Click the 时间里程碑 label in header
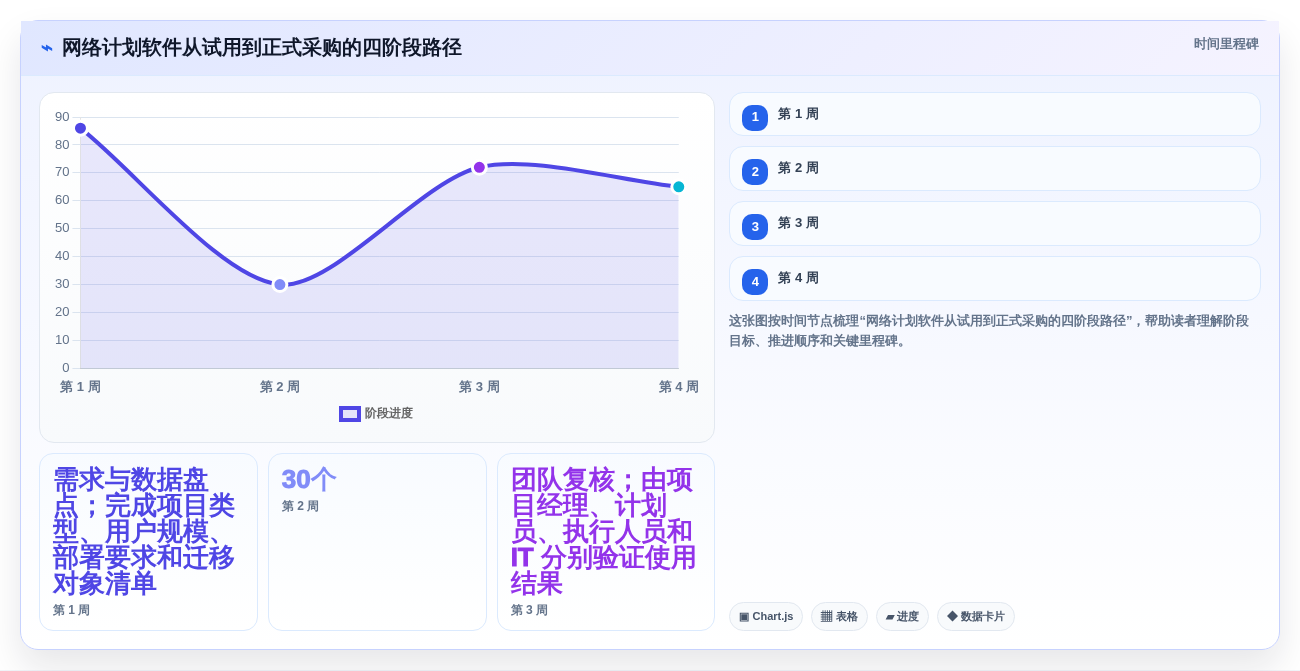Image resolution: width=1300 pixels, height=671 pixels. (1226, 44)
